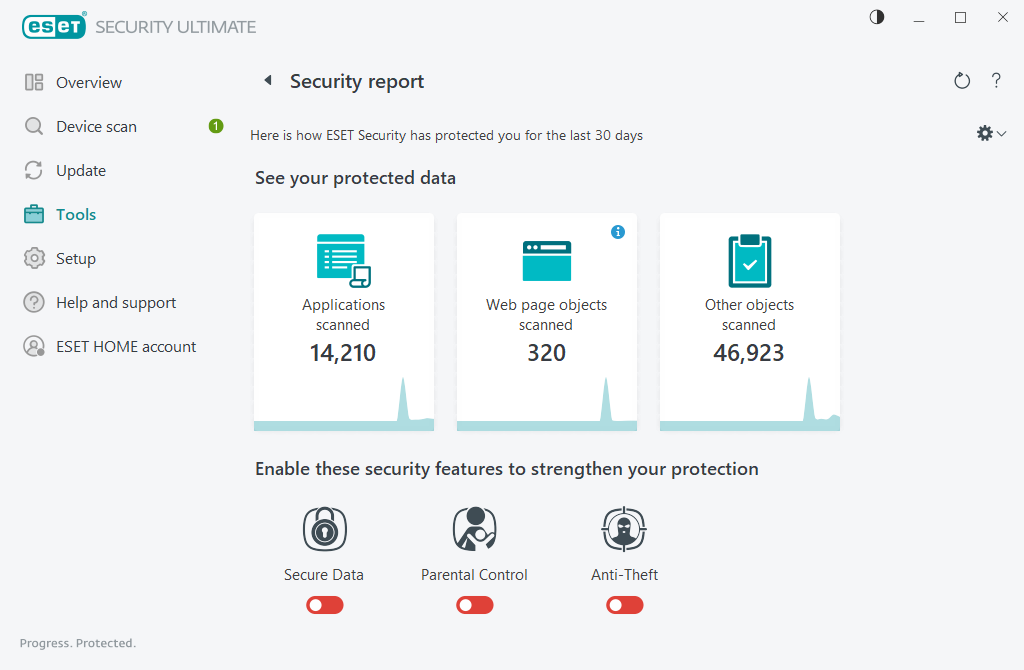Click the Security report heading
Image resolution: width=1024 pixels, height=670 pixels.
pos(357,82)
